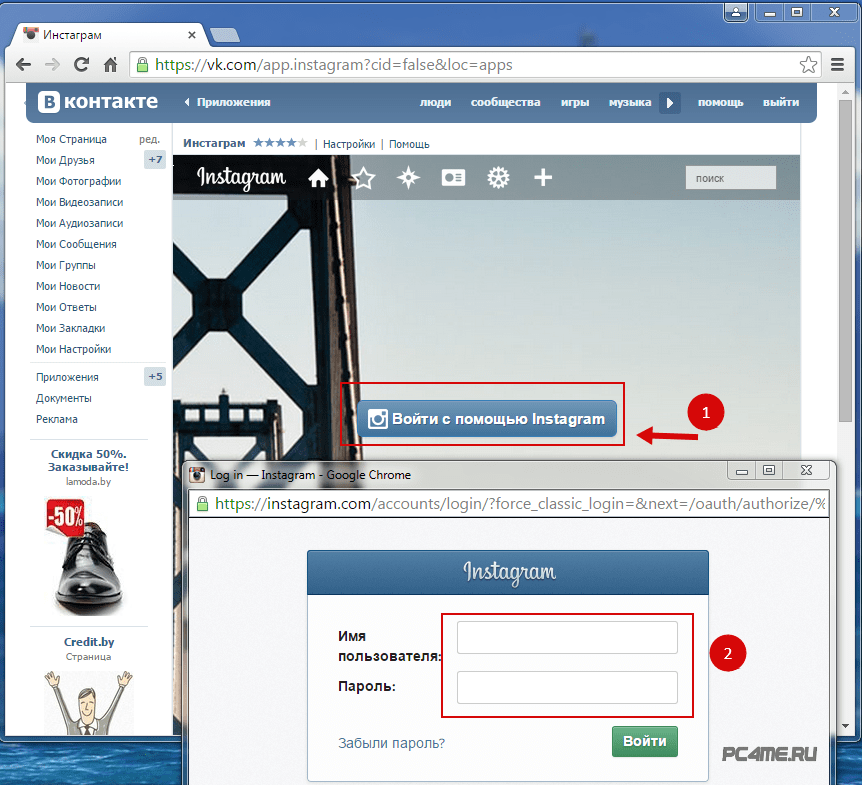Viewport: 862px width, 785px height.
Task: Open the Настройки link near app title
Action: tap(348, 144)
